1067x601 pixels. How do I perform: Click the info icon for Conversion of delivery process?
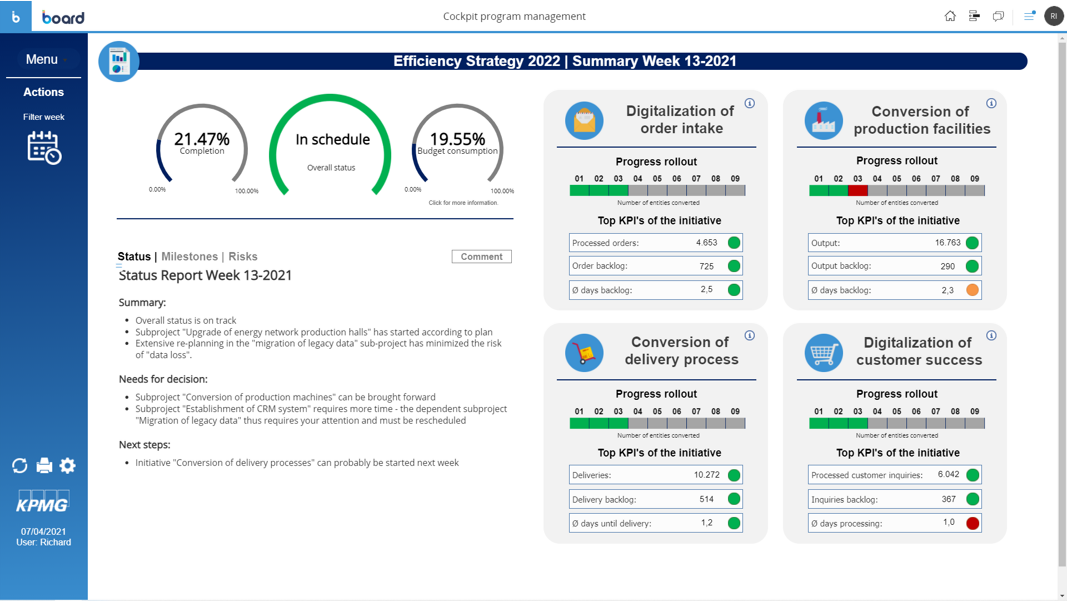(x=749, y=336)
